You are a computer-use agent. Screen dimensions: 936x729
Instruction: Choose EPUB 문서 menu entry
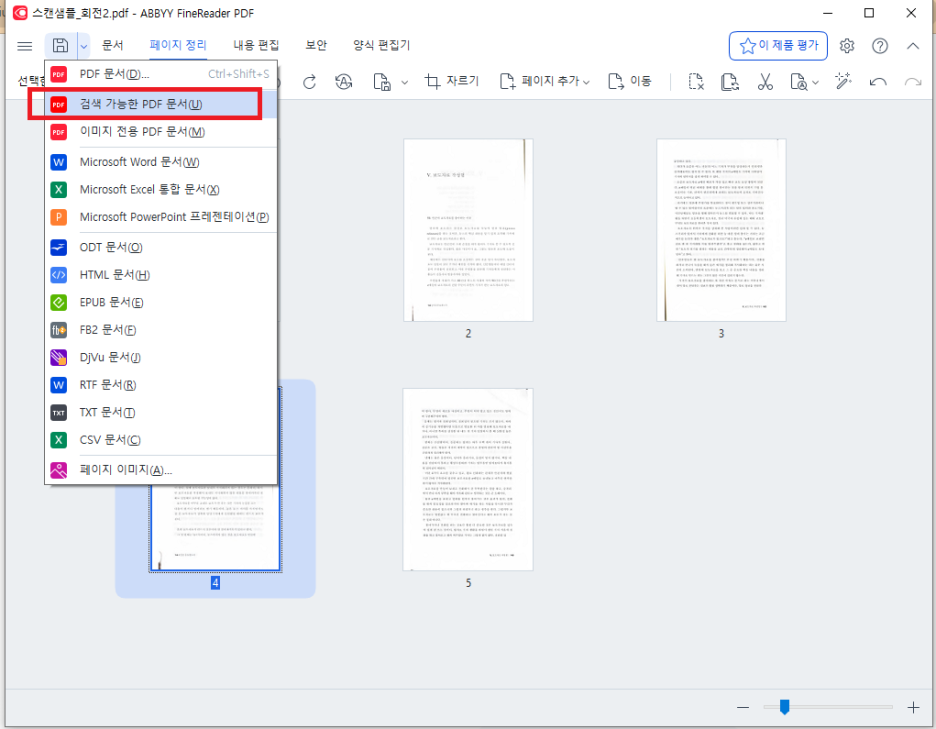pyautogui.click(x=161, y=302)
